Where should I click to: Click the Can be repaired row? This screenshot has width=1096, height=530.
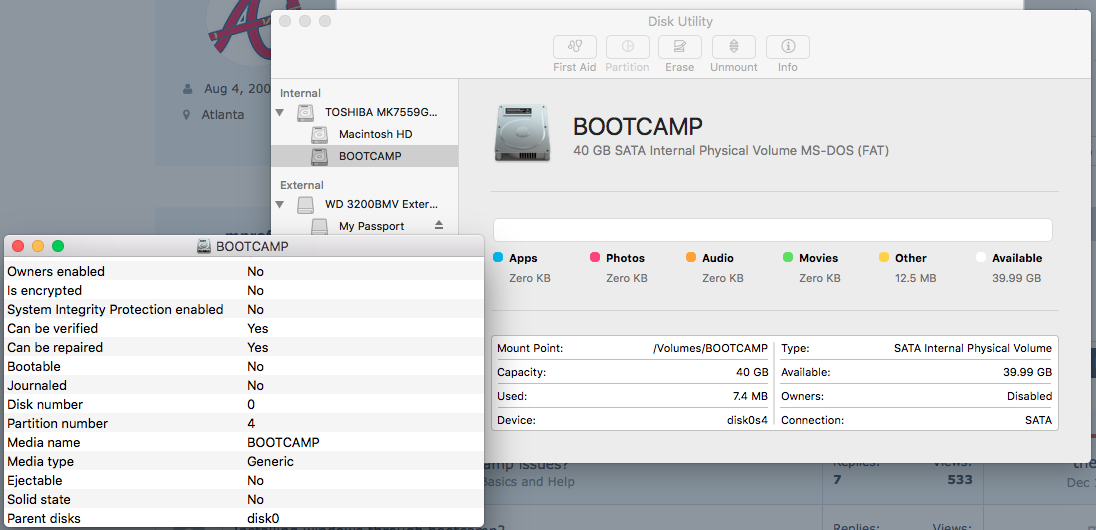click(243, 348)
